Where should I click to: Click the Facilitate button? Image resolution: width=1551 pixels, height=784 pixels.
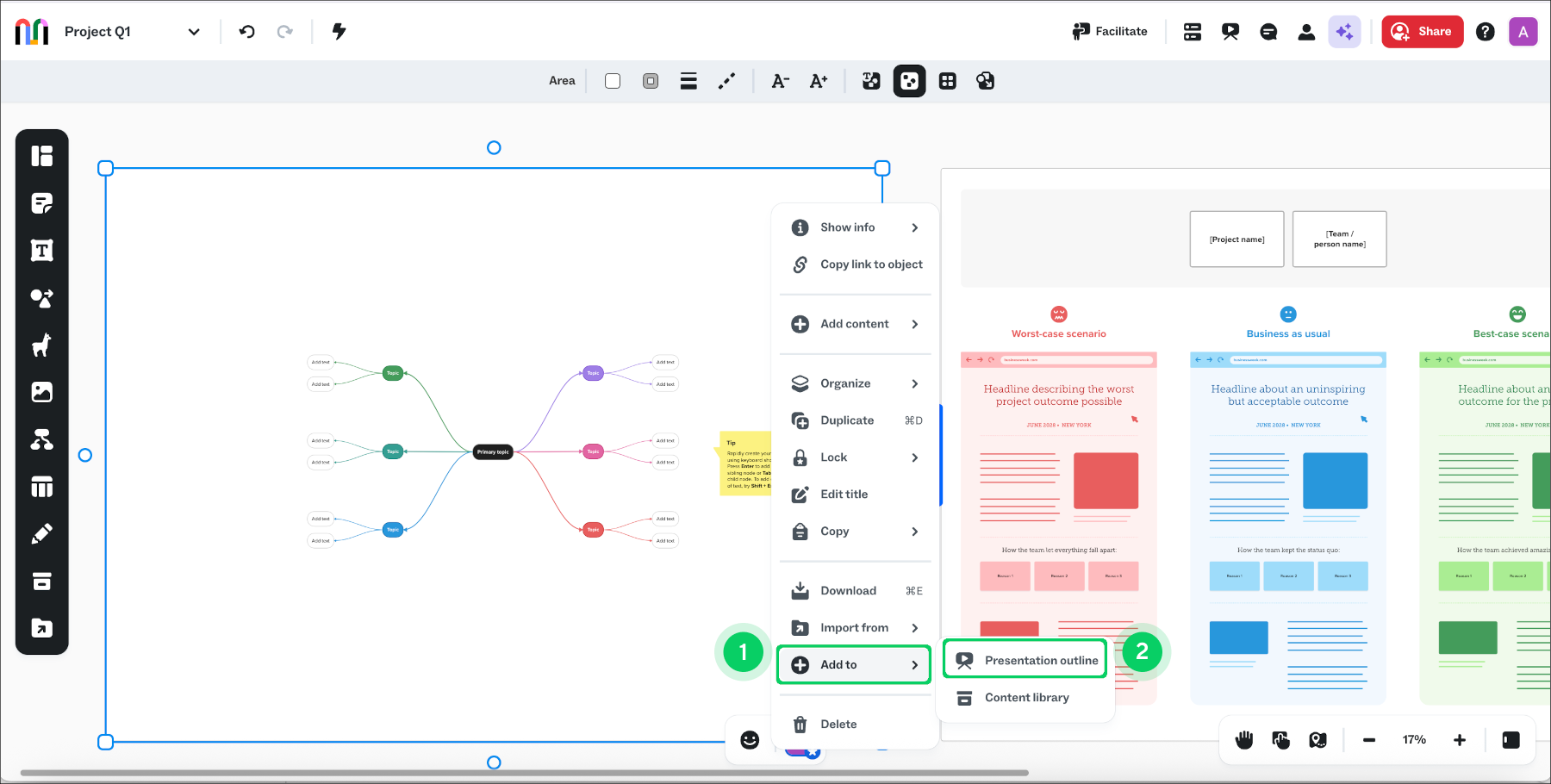(1110, 32)
